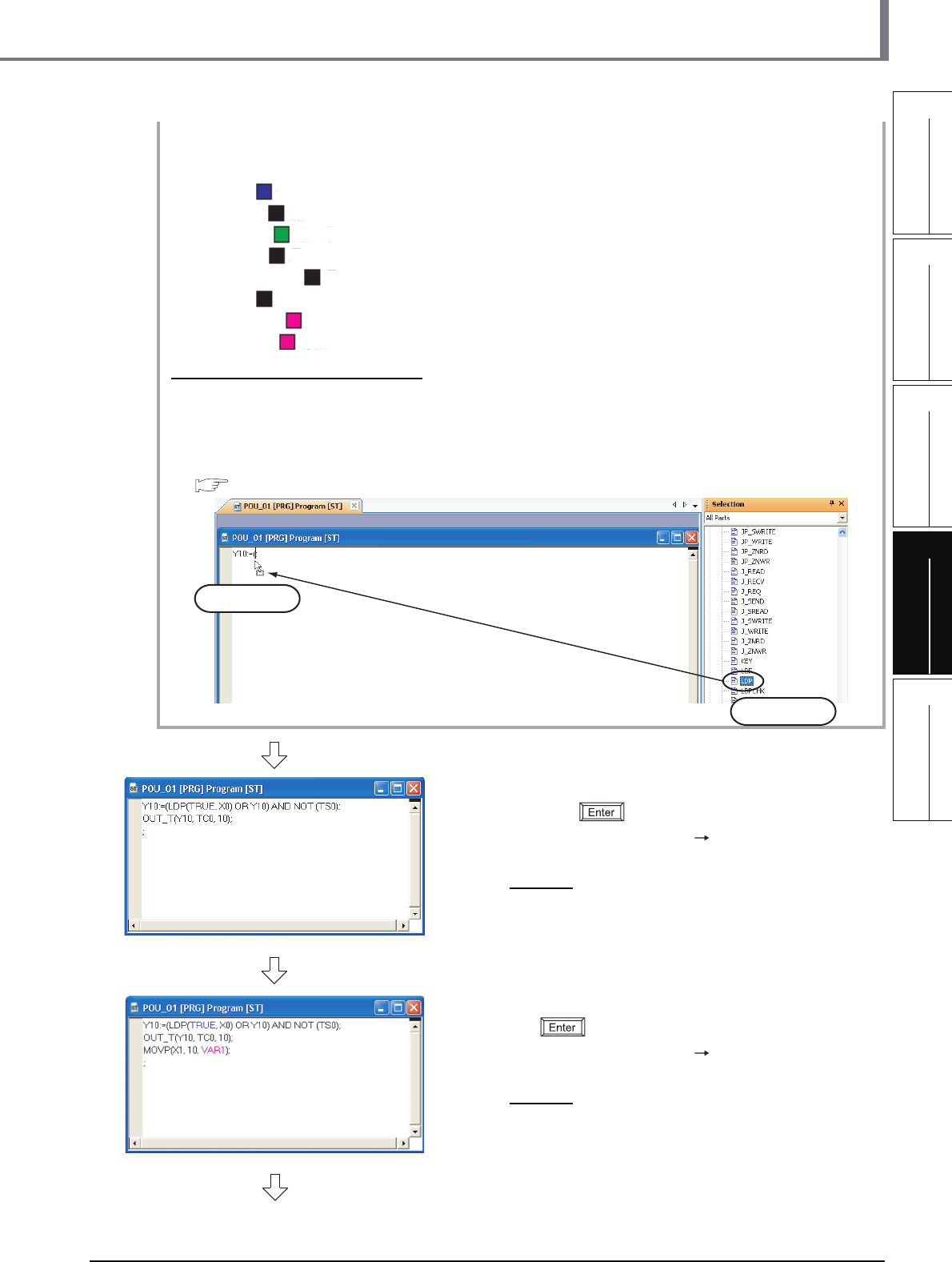Click in the editor after Y10:=(

(257, 554)
